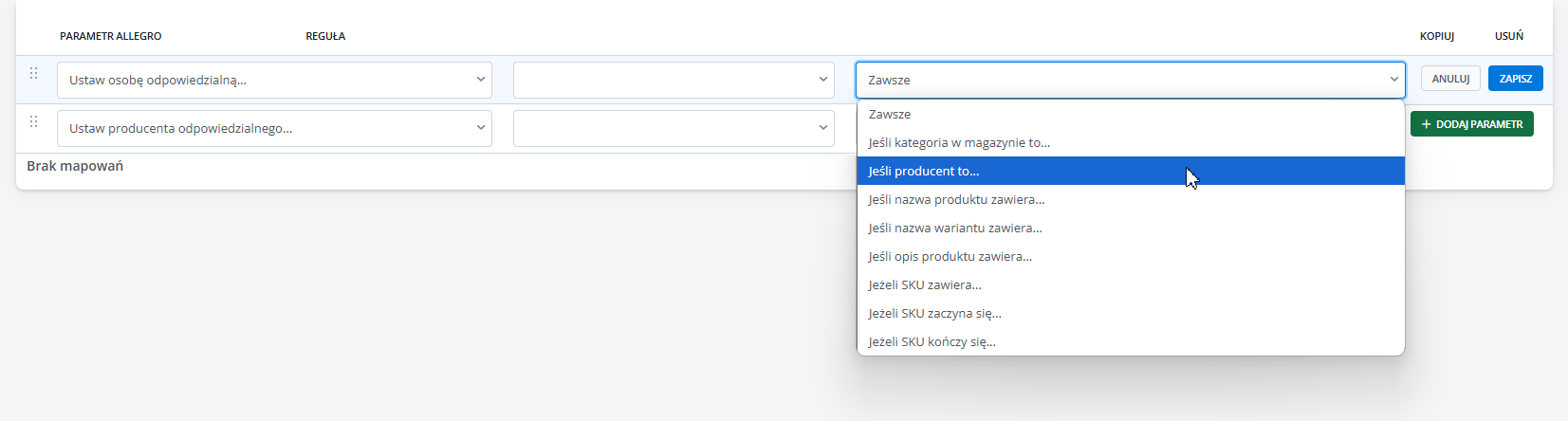Image resolution: width=1568 pixels, height=421 pixels.
Task: Choose 'Jeśli nazwa wariantu zawiera...' option
Action: pos(1131,228)
